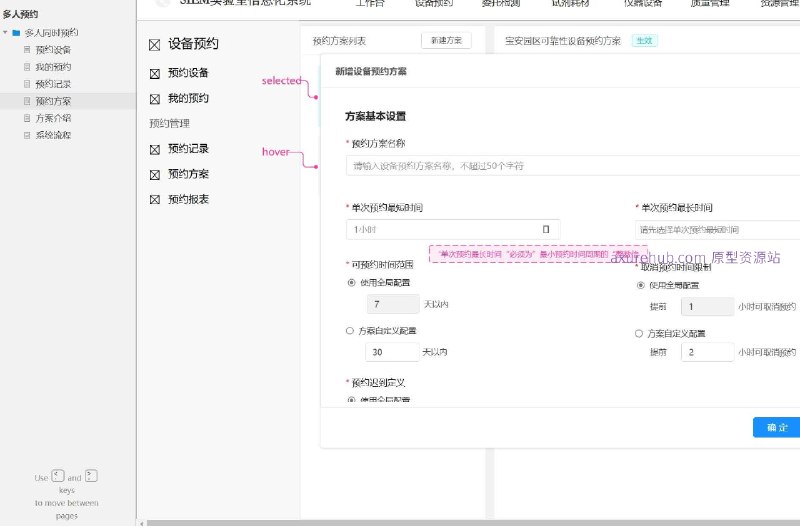Select 方案自定义配置 under 可预约时间范围
This screenshot has height=526, width=800.
(x=350, y=331)
